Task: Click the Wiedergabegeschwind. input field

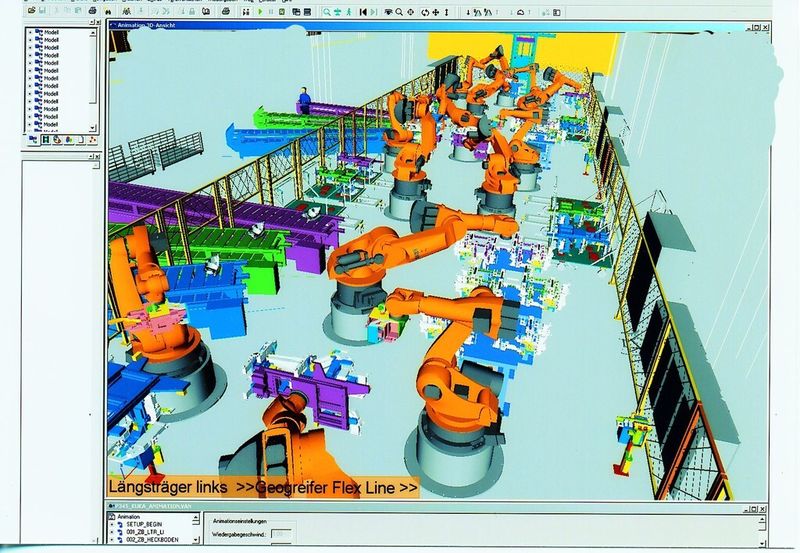Action: [x=282, y=534]
